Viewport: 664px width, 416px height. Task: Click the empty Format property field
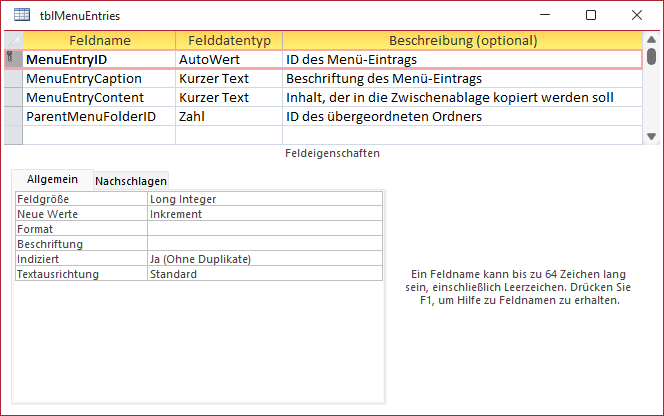coord(264,229)
